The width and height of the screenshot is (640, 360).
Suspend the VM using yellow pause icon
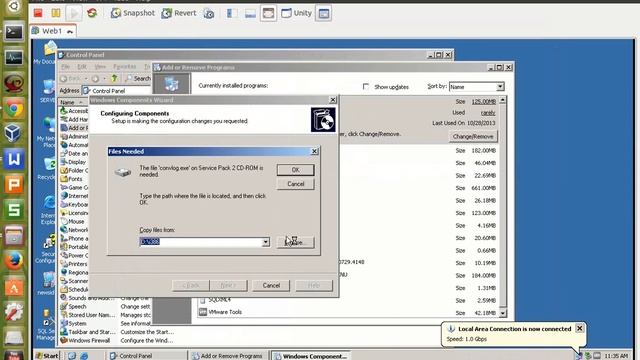tap(56, 13)
